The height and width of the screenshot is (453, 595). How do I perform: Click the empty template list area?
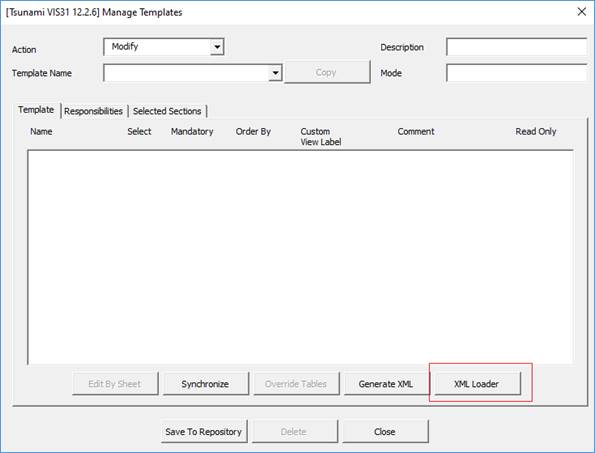click(300, 257)
